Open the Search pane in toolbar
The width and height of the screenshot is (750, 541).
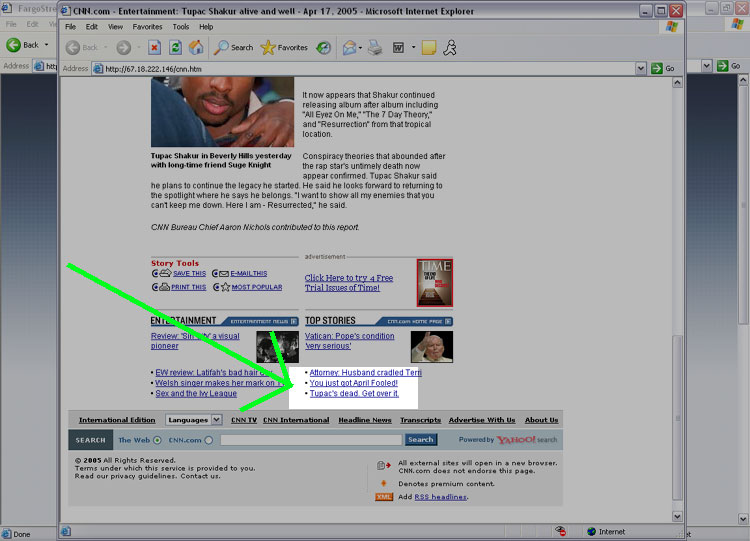233,47
